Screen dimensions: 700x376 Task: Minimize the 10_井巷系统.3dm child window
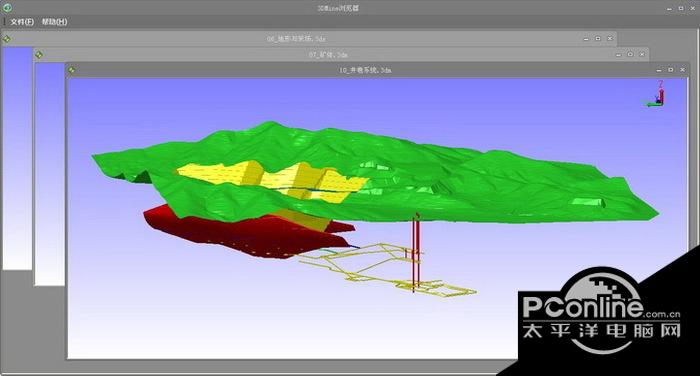pos(659,70)
